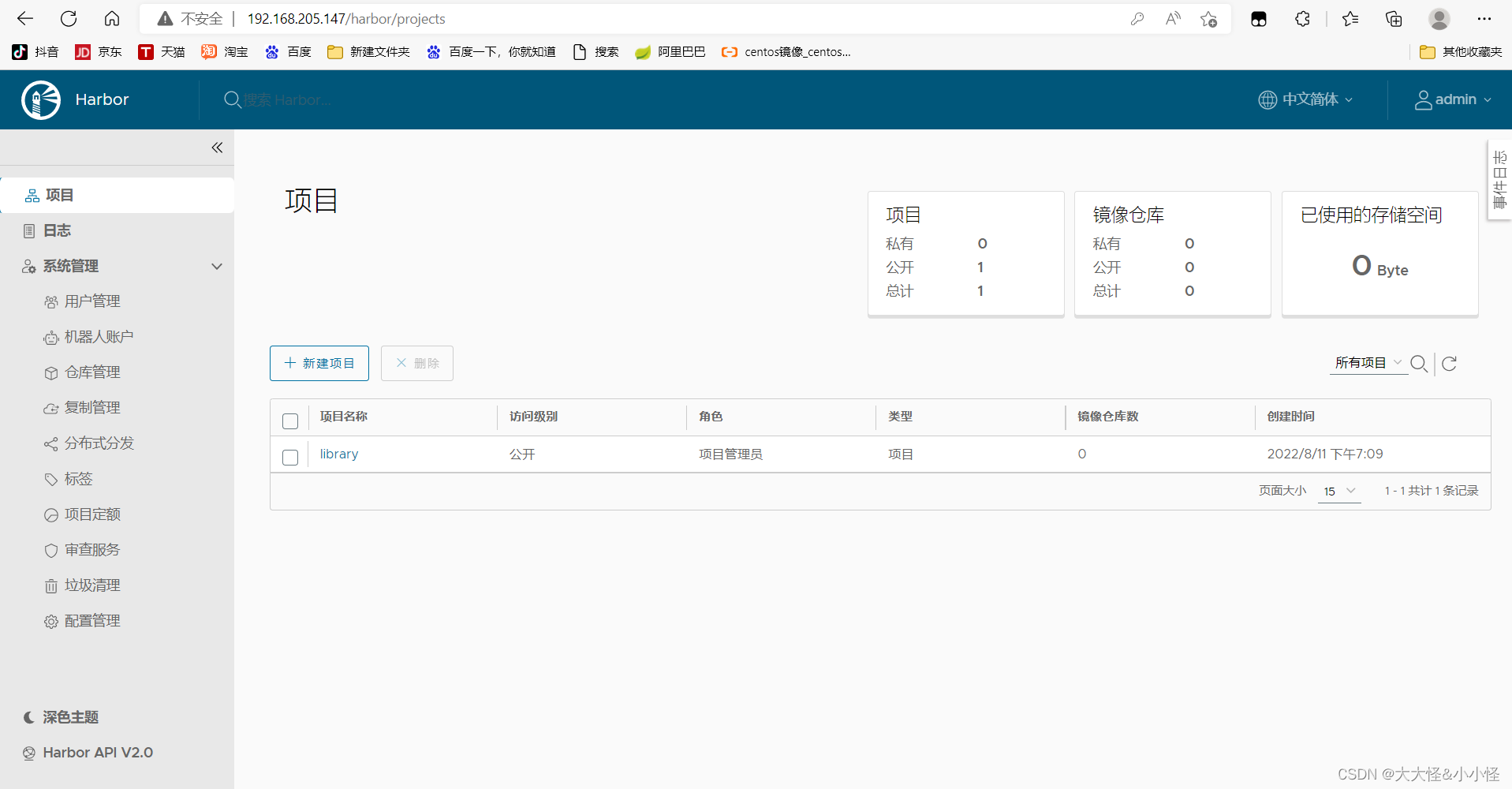Image resolution: width=1512 pixels, height=789 pixels.
Task: Add this page to favorites
Action: pos(1209,19)
